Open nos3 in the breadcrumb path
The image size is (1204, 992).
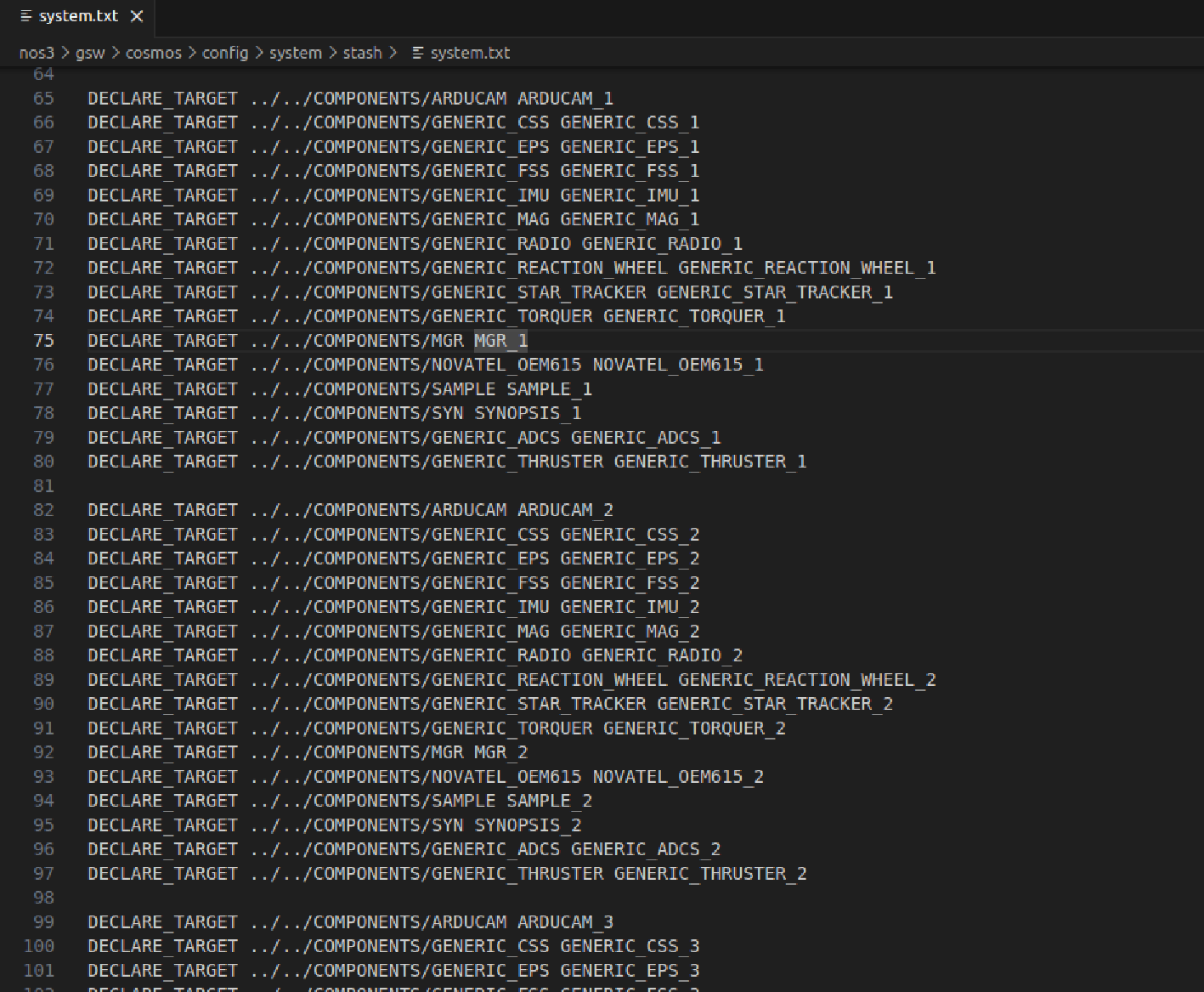tap(37, 53)
